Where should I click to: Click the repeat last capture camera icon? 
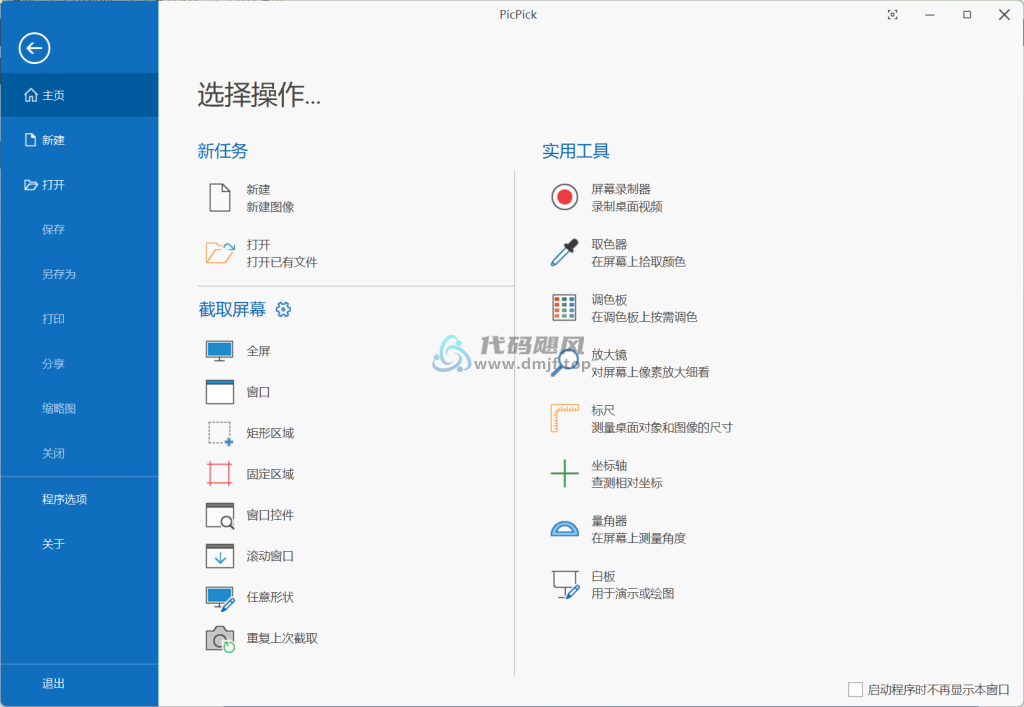point(220,640)
